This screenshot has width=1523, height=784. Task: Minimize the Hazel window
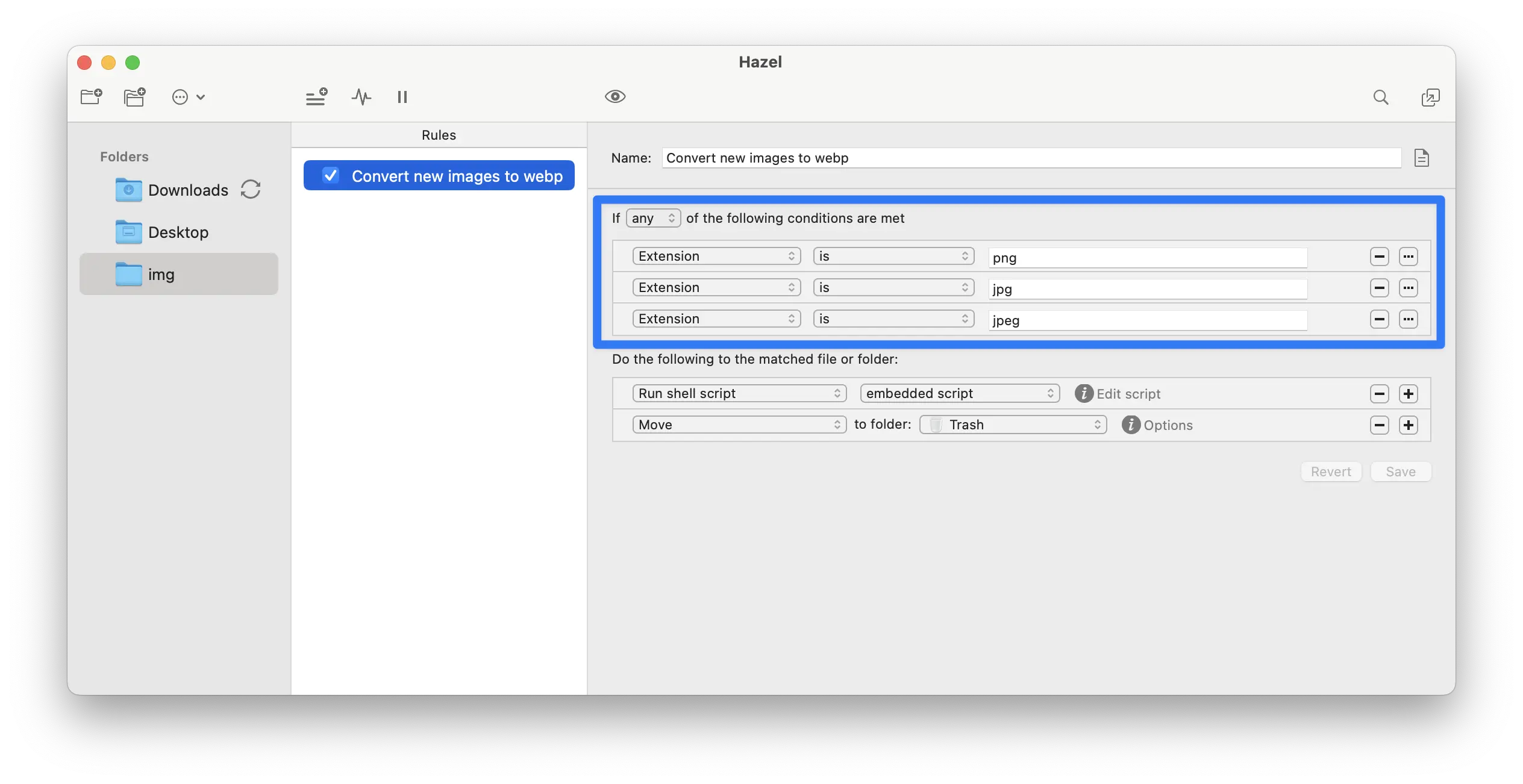108,63
